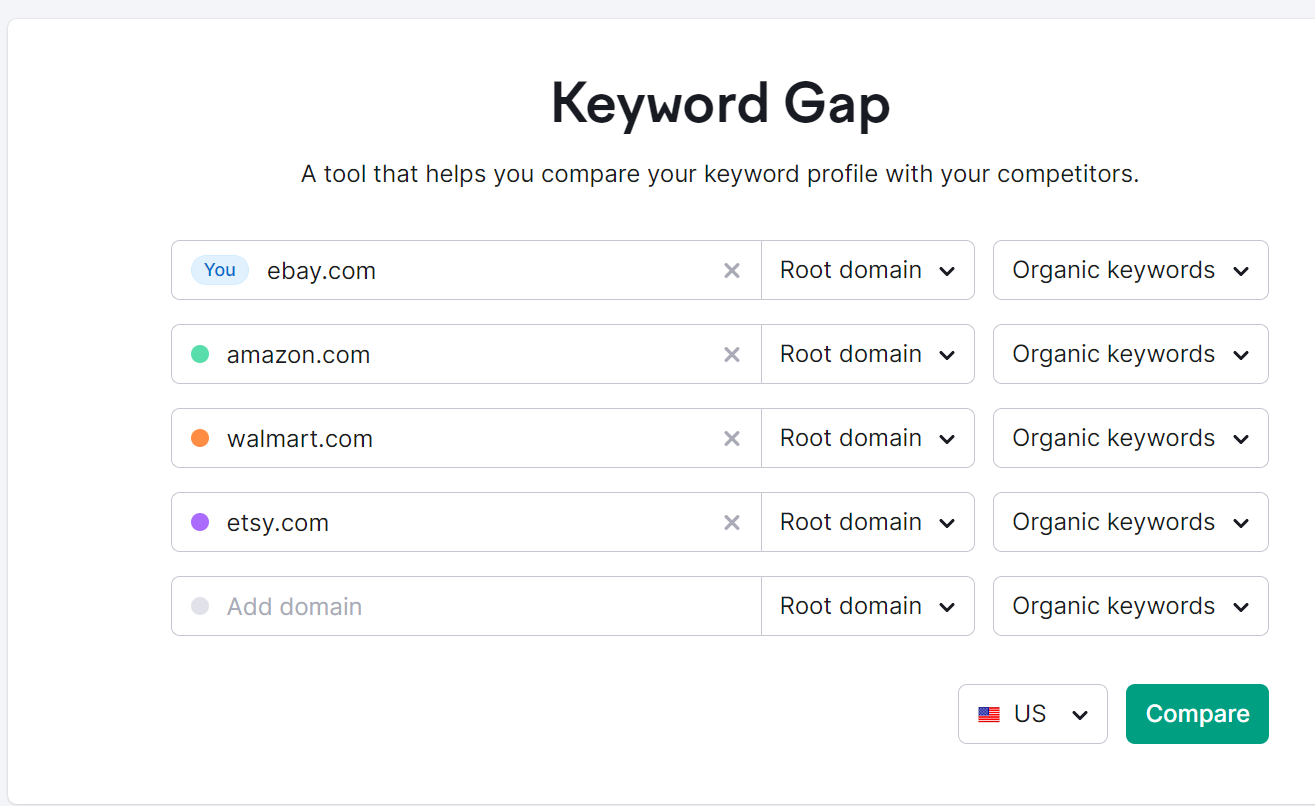Click into the ebay.com domain field
1315x806 pixels.
tap(480, 270)
